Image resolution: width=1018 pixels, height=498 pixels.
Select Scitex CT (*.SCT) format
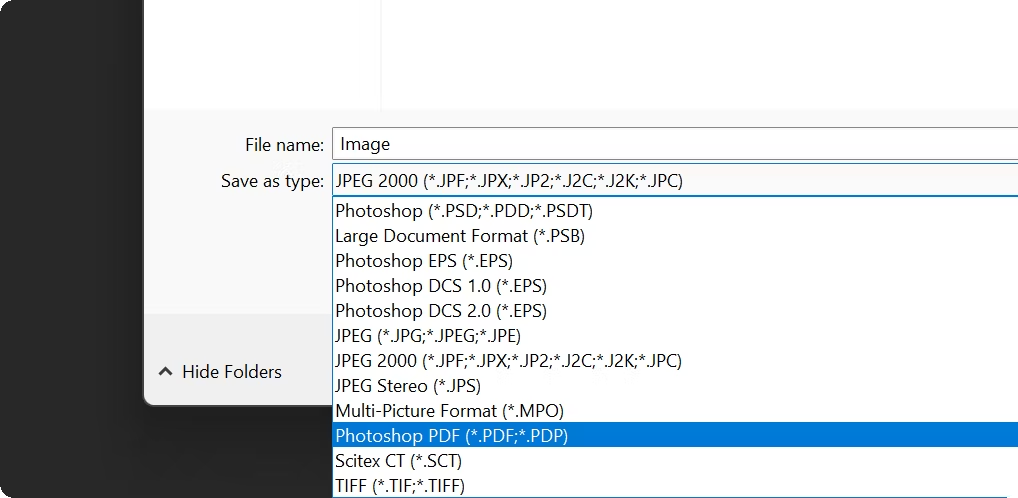pyautogui.click(x=675, y=461)
